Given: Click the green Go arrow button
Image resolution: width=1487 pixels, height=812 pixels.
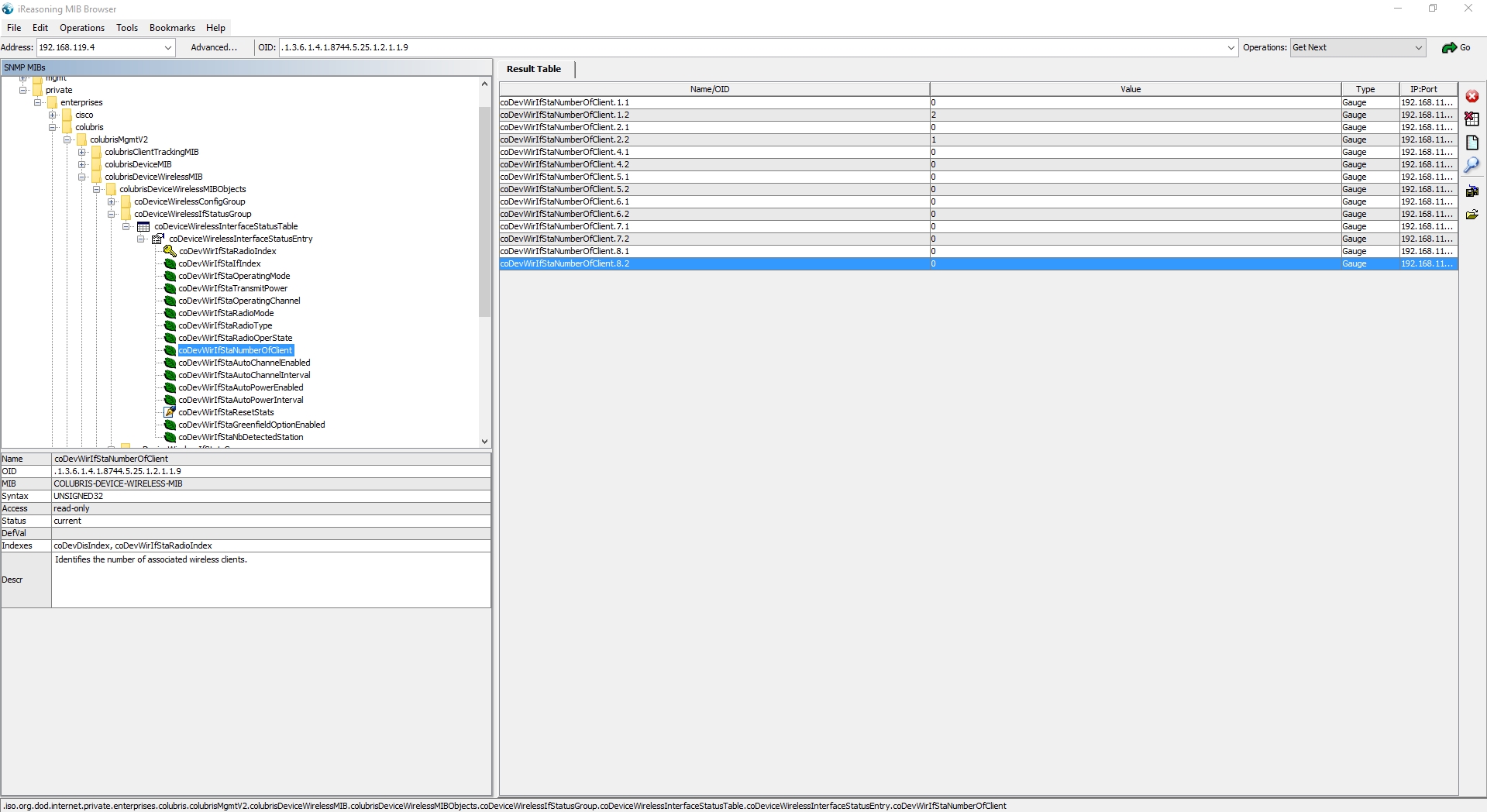Looking at the screenshot, I should point(1455,48).
